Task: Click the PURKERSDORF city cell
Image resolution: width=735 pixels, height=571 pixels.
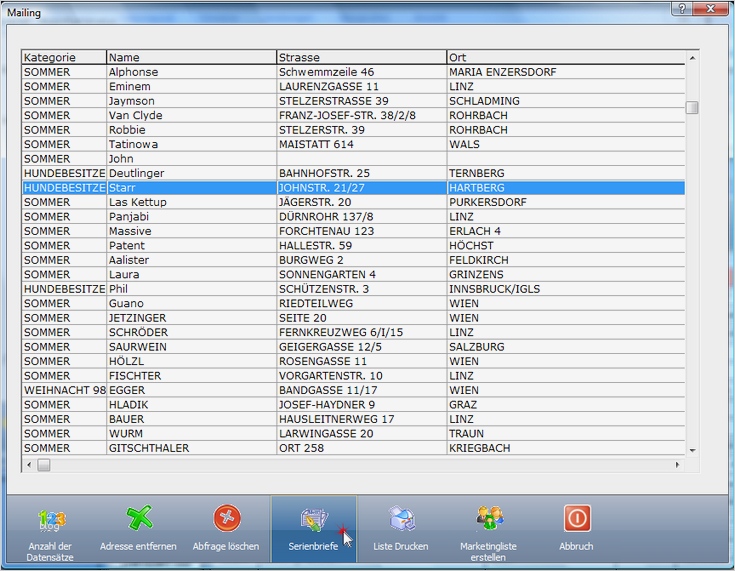Action: tap(566, 203)
